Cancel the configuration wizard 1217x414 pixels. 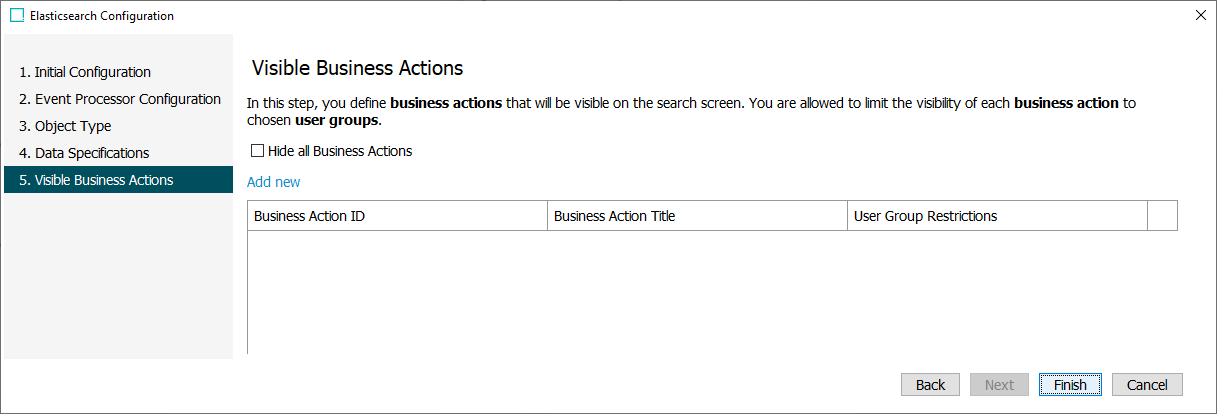[1147, 385]
